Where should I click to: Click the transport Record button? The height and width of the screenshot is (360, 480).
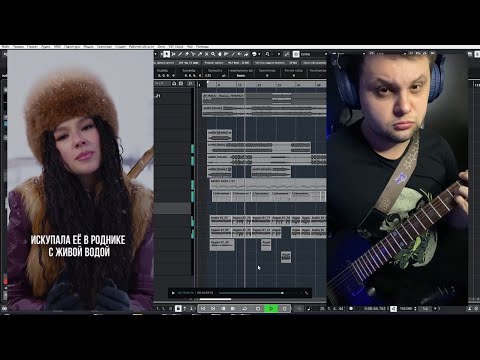pyautogui.click(x=284, y=309)
